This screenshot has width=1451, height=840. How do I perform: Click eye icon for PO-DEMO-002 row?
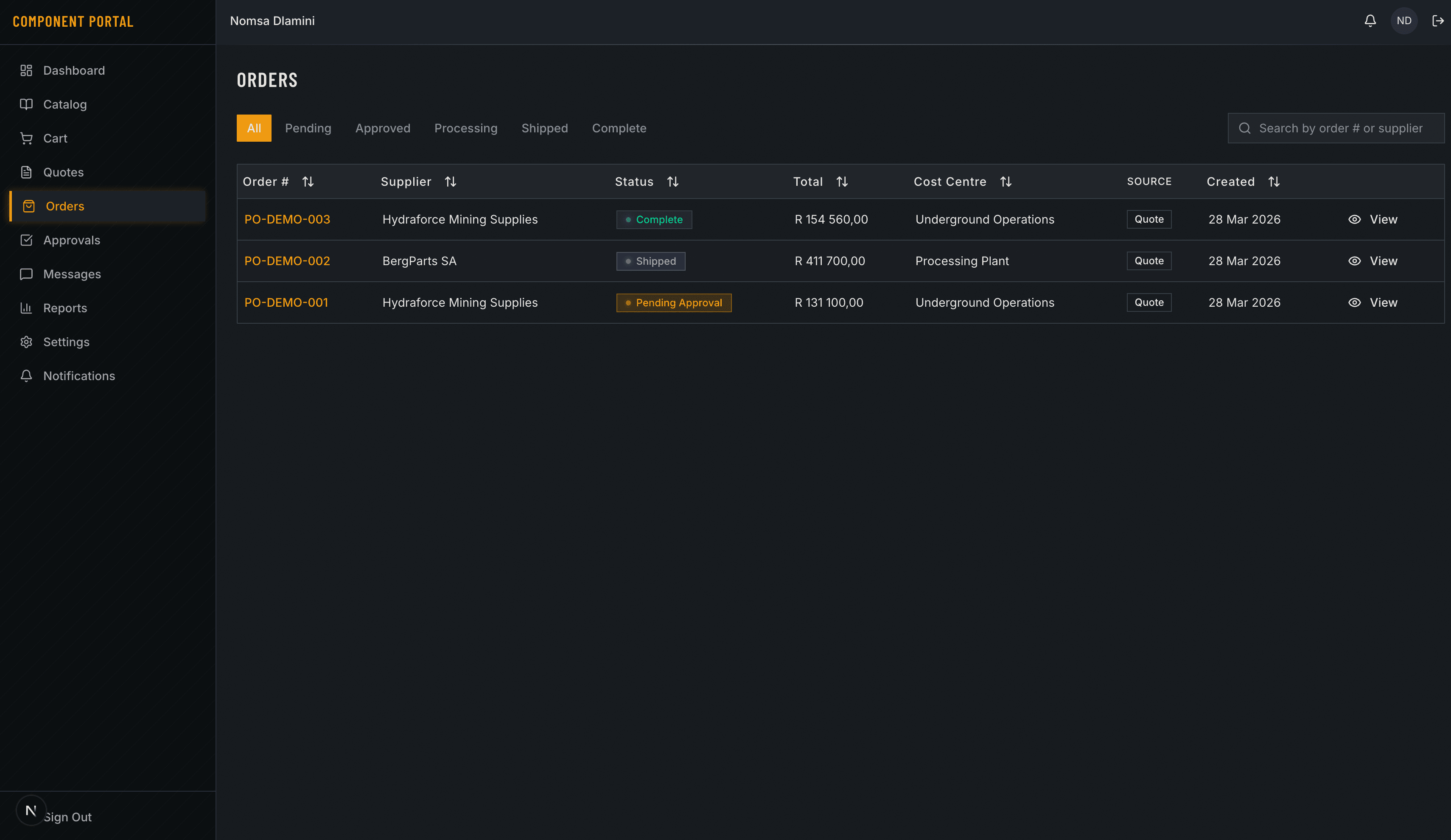(1354, 261)
